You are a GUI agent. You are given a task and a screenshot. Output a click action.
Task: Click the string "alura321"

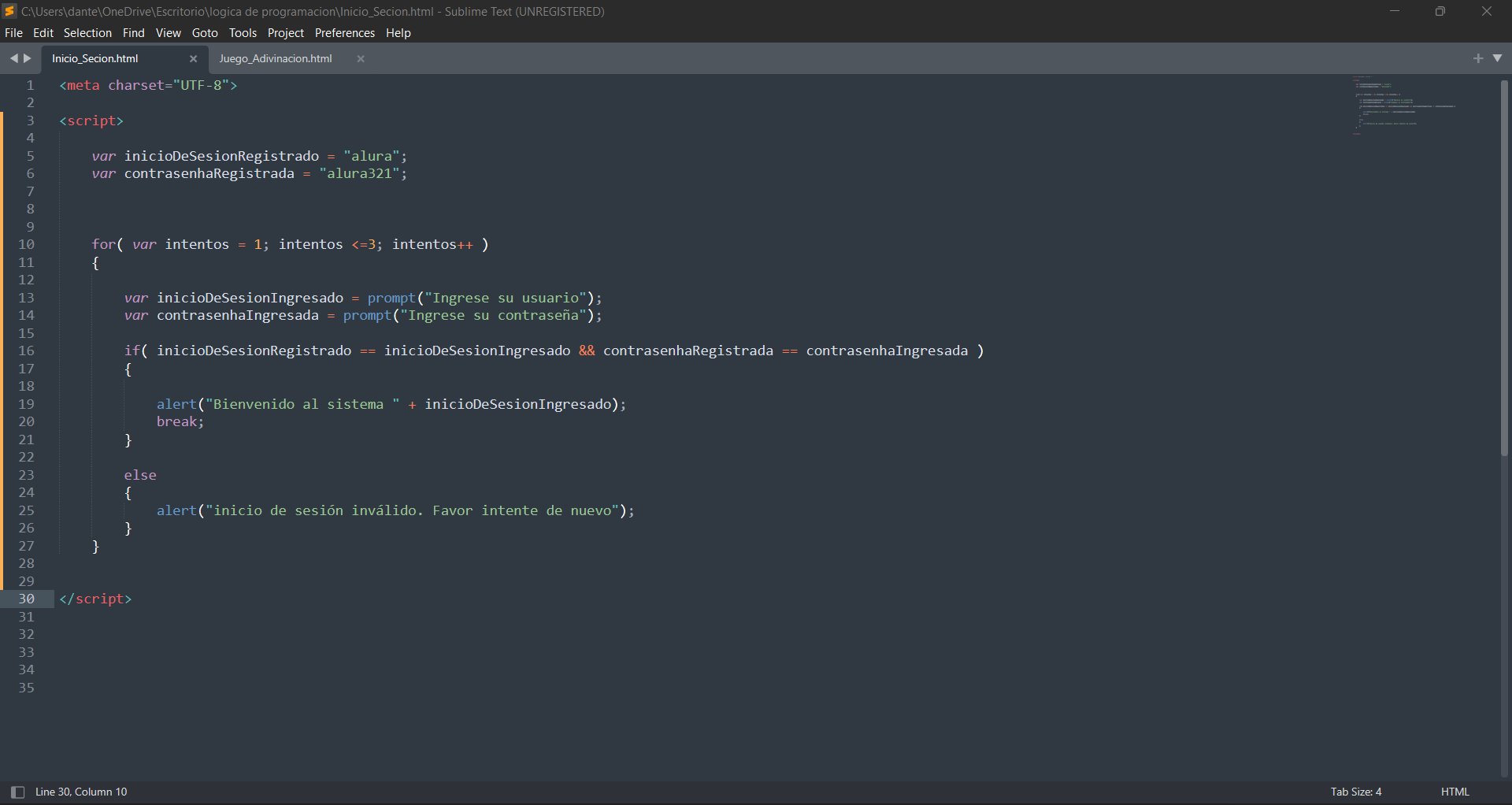(x=359, y=174)
